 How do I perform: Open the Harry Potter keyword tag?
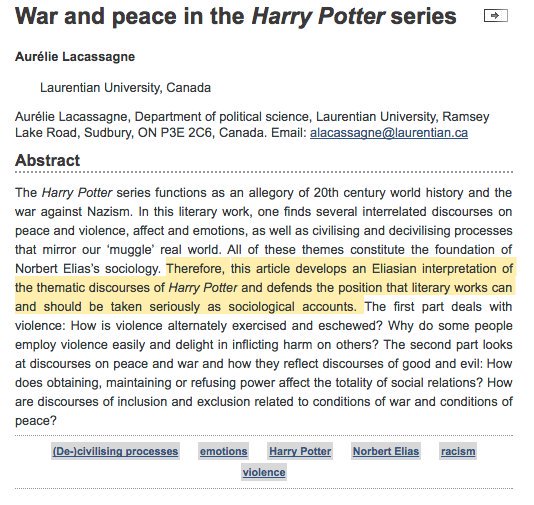tap(300, 451)
